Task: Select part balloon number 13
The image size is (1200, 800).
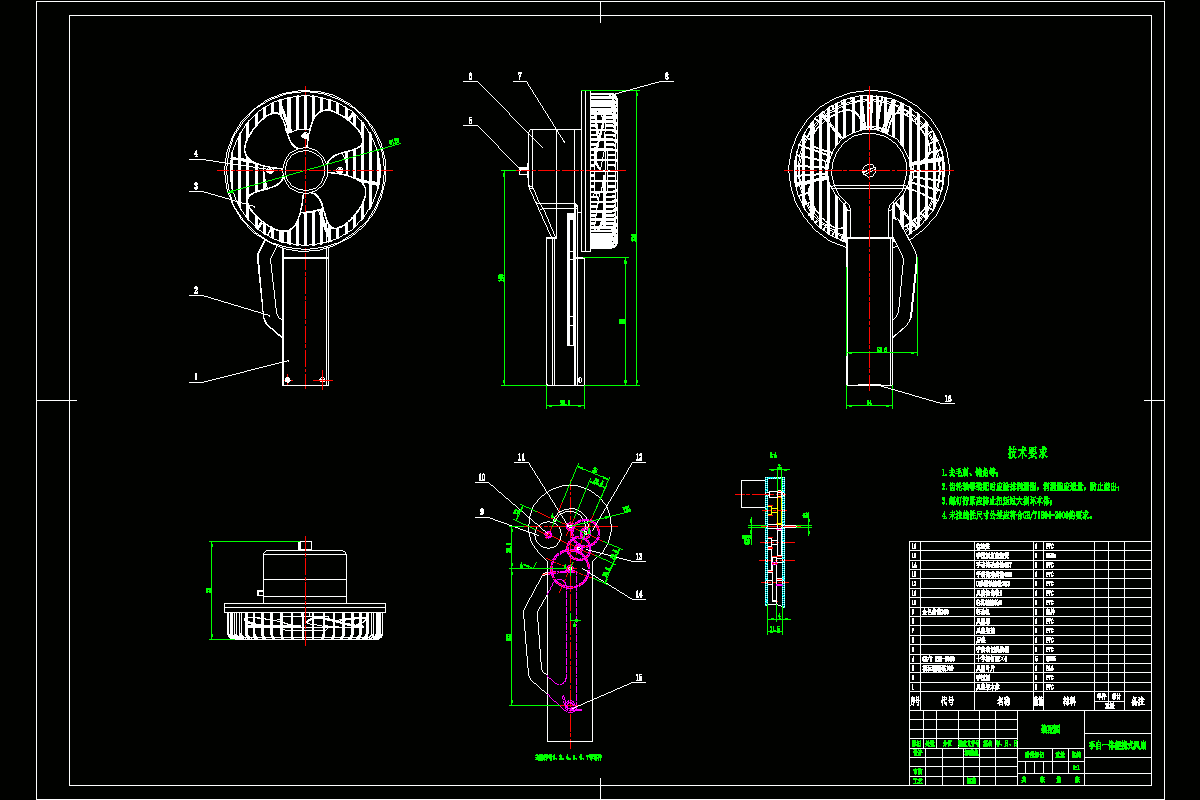Action: click(637, 557)
